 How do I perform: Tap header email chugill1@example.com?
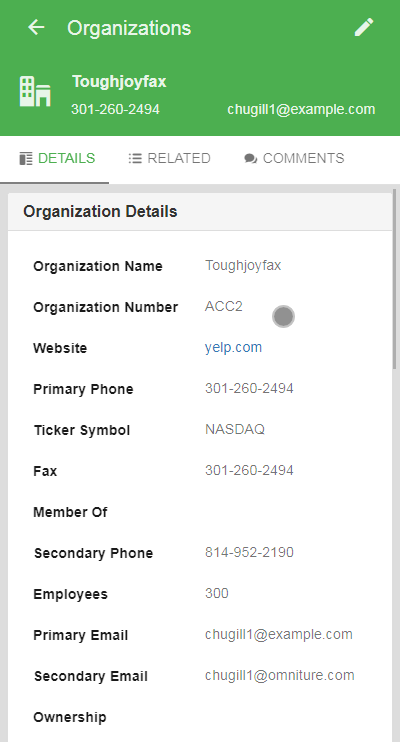point(301,109)
